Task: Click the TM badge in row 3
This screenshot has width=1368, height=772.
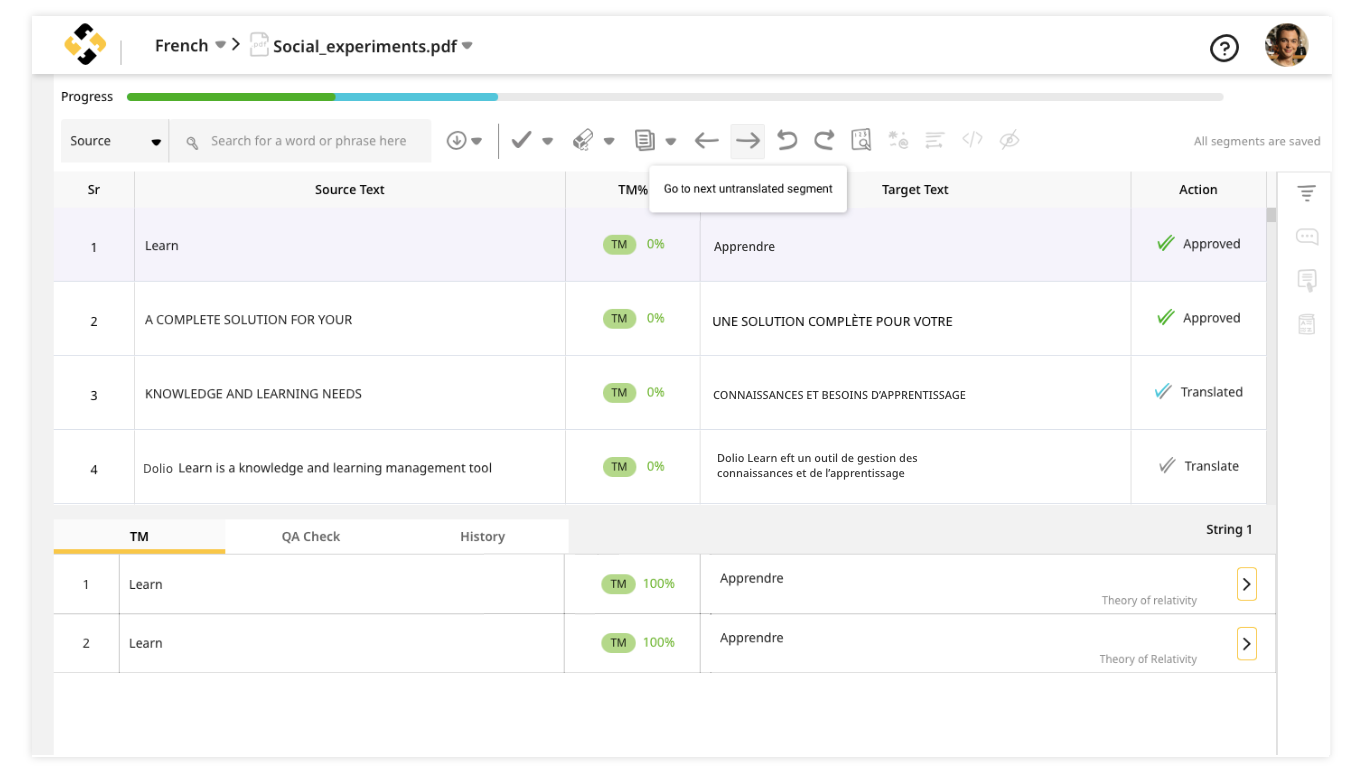Action: tap(619, 393)
